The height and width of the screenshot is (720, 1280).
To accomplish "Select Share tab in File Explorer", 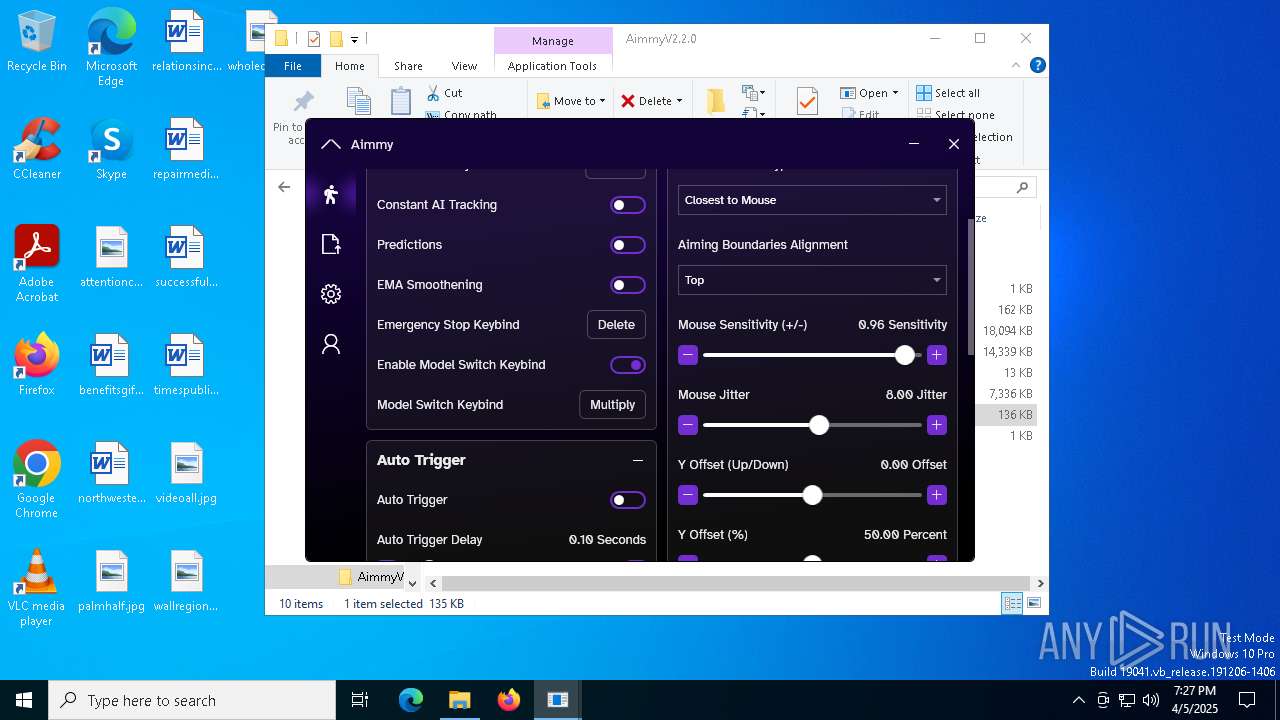I will [x=408, y=66].
